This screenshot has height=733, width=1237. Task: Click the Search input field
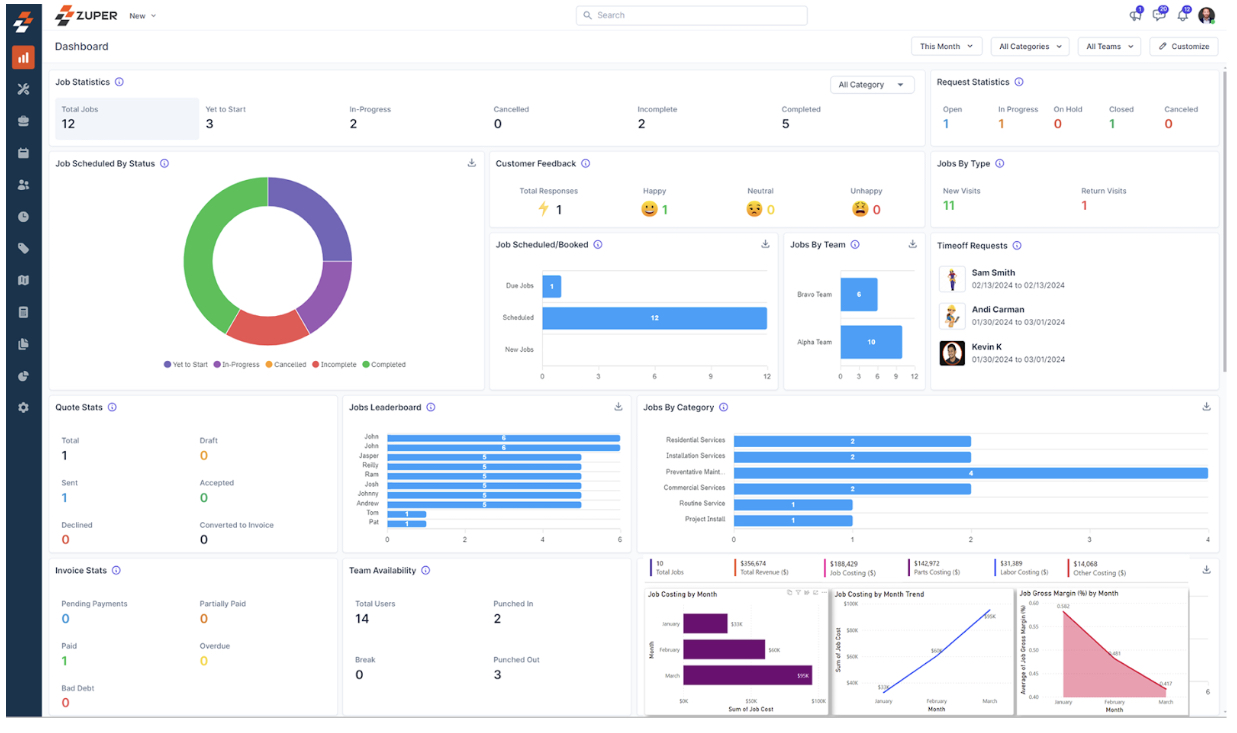[692, 15]
